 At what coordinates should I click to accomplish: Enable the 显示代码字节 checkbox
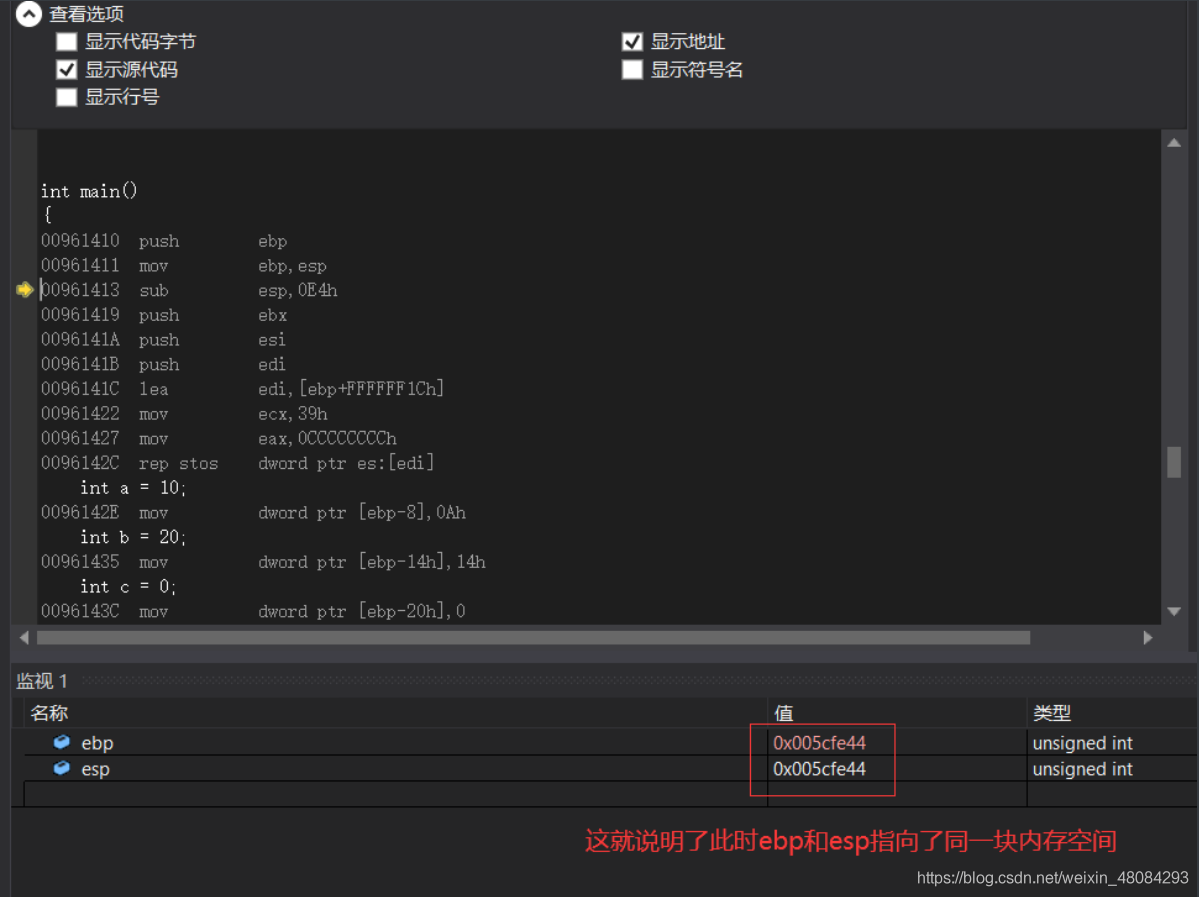67,41
